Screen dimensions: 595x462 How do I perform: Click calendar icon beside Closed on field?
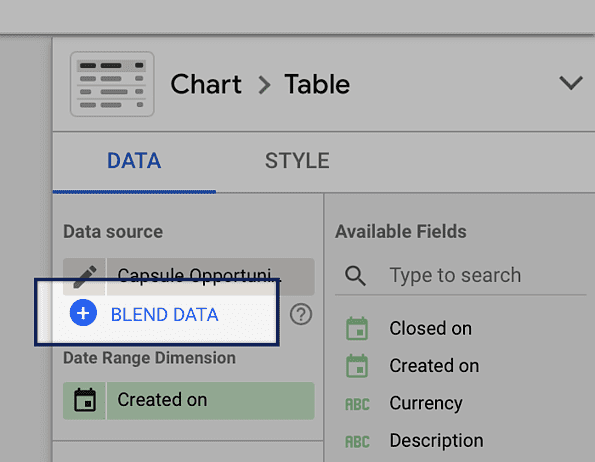point(357,328)
